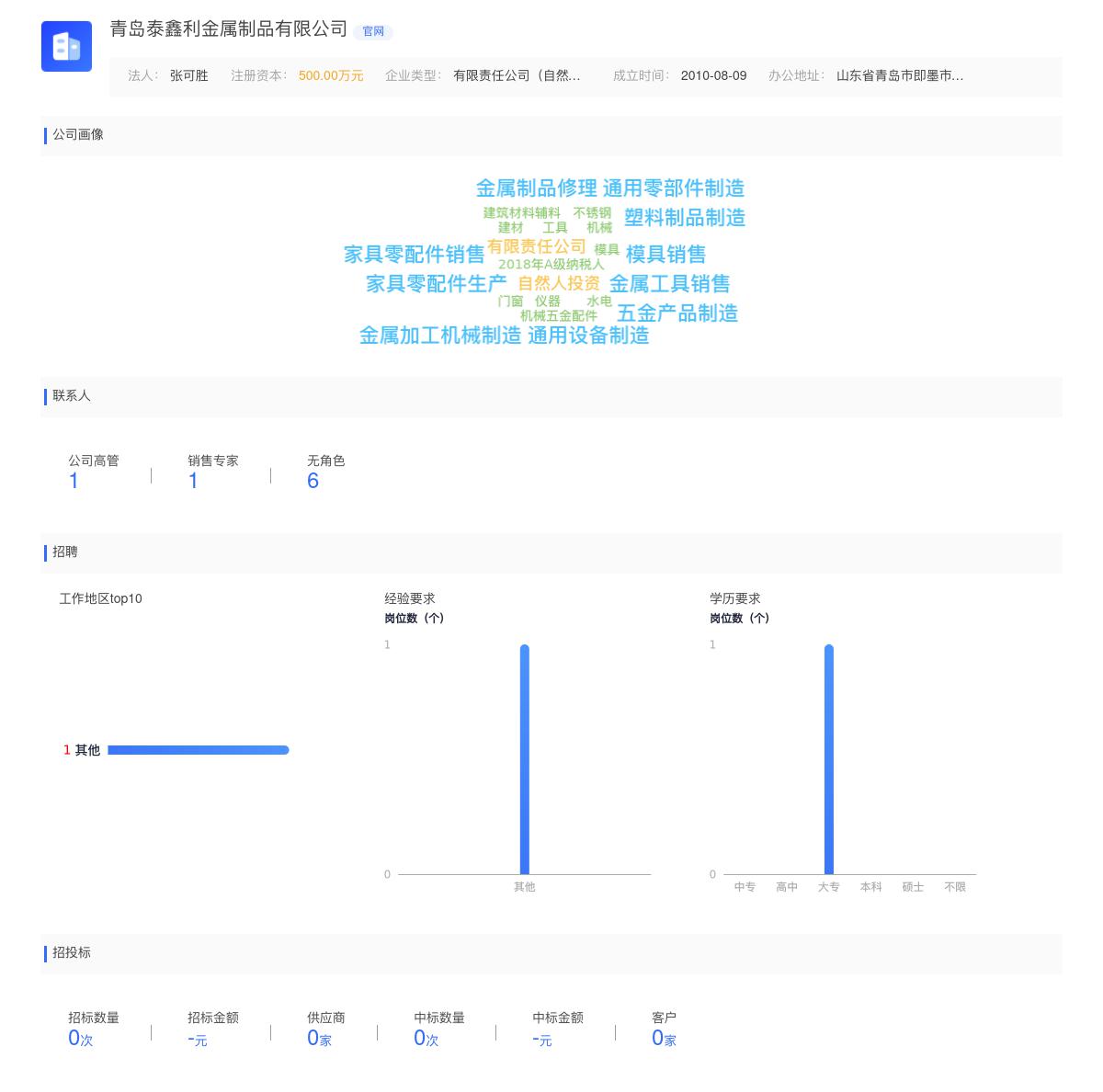Select tag 金属工具销售
This screenshot has width=1103, height=1092.
(670, 283)
